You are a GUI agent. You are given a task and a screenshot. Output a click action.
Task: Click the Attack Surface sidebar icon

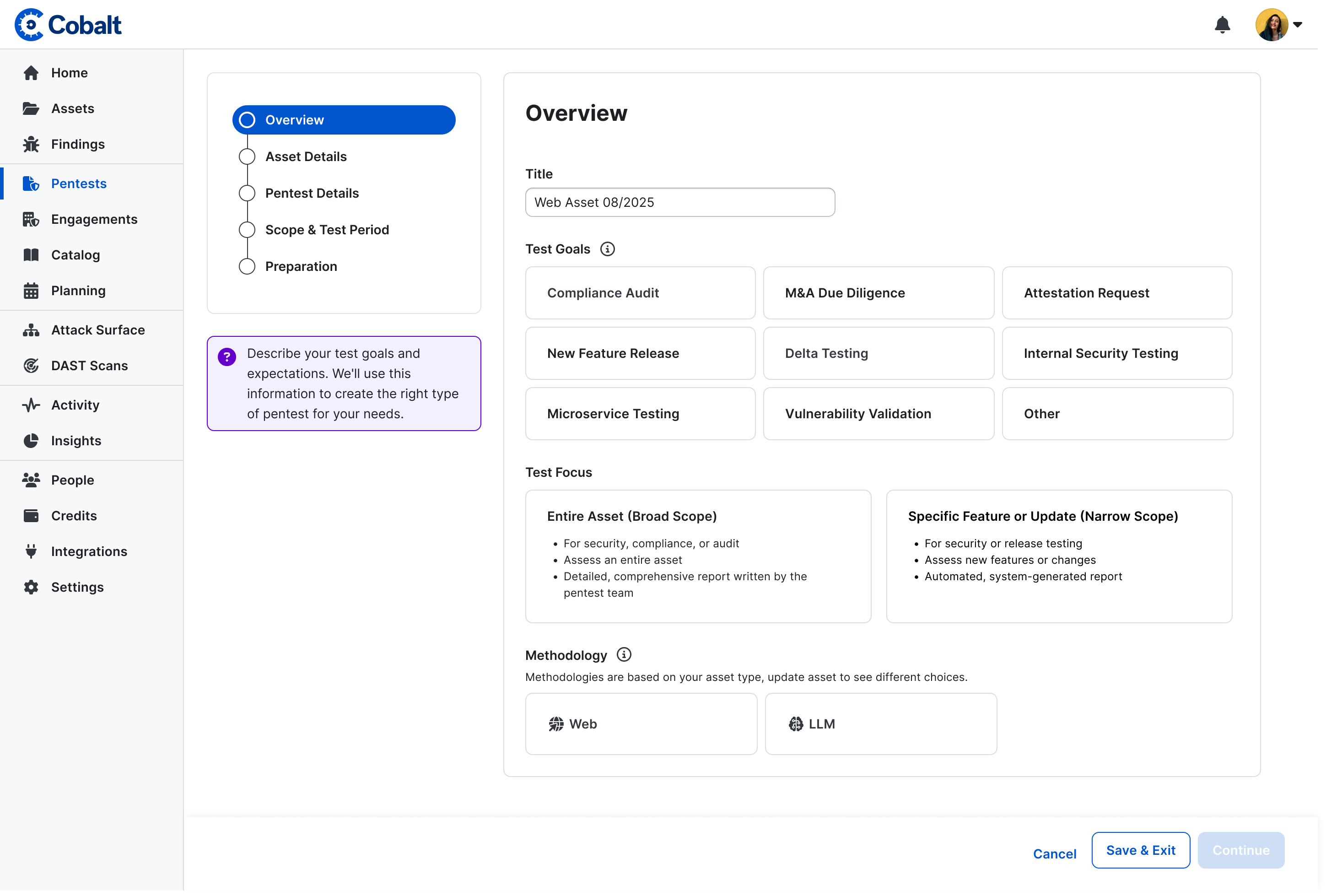click(31, 330)
